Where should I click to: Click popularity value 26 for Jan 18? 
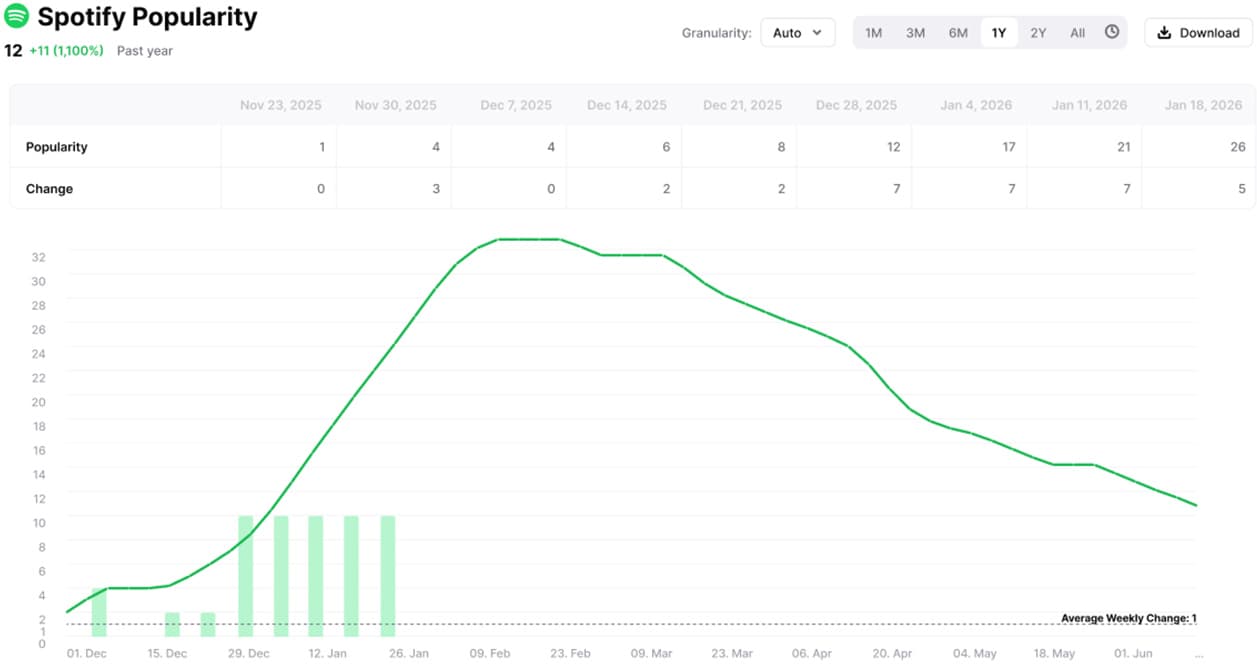click(1238, 147)
